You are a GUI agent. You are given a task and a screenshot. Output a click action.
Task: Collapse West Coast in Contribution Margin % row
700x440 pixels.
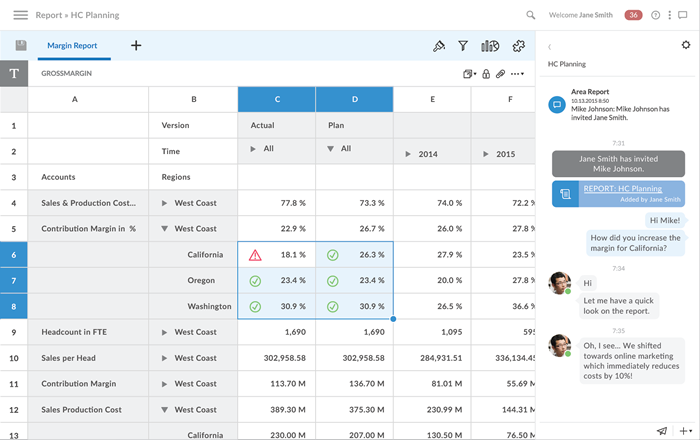165,229
